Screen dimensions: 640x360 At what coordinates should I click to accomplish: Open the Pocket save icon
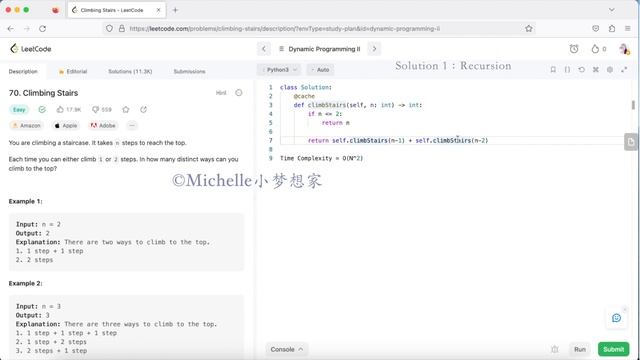click(596, 29)
